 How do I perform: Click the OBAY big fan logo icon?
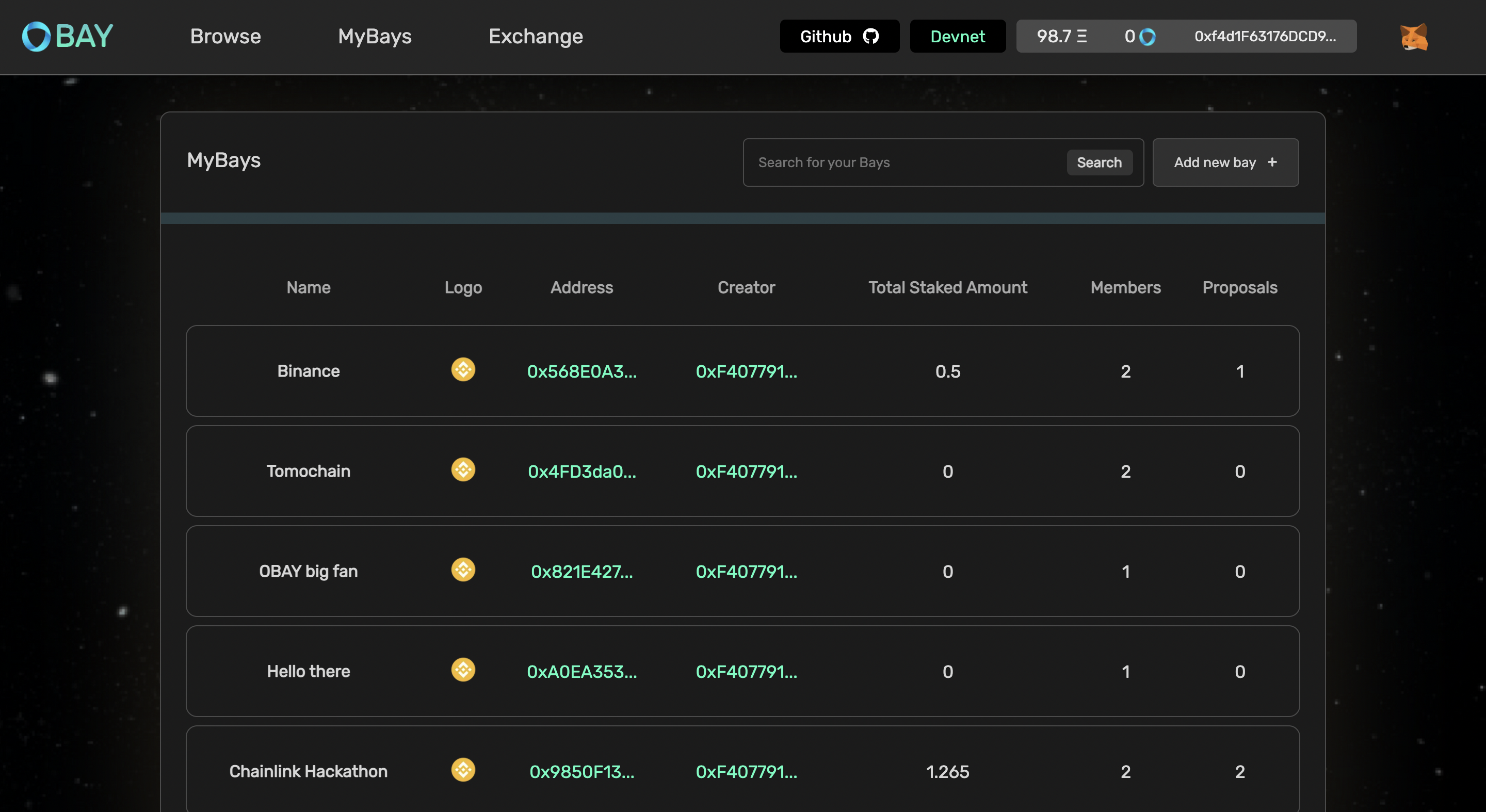(x=463, y=570)
